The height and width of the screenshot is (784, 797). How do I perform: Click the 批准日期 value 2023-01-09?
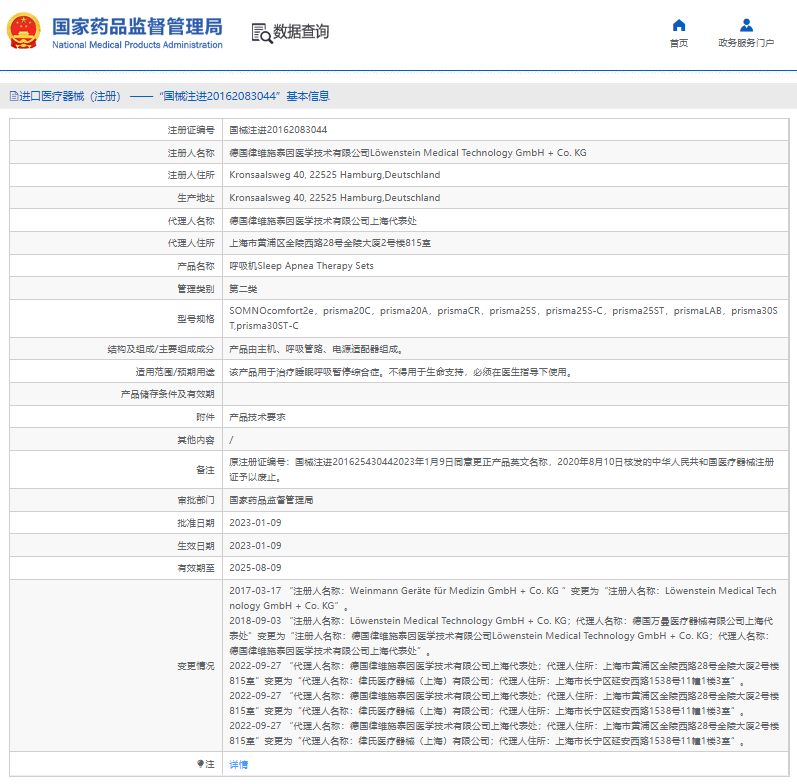click(255, 523)
